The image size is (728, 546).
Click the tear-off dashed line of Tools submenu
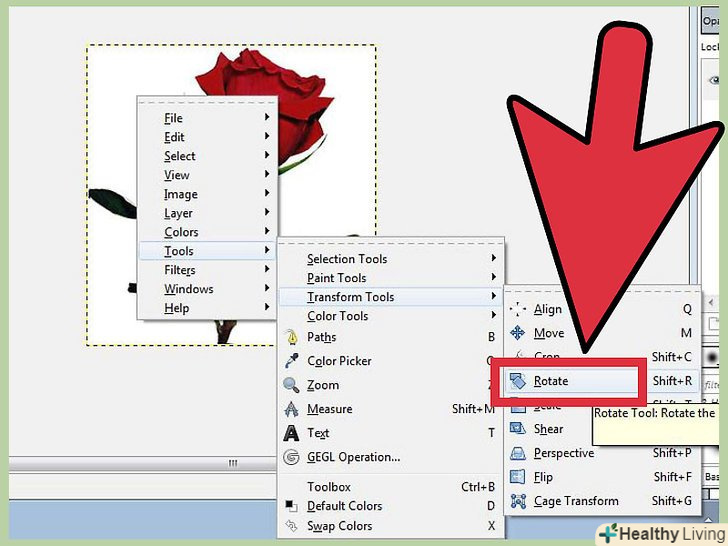pos(390,243)
